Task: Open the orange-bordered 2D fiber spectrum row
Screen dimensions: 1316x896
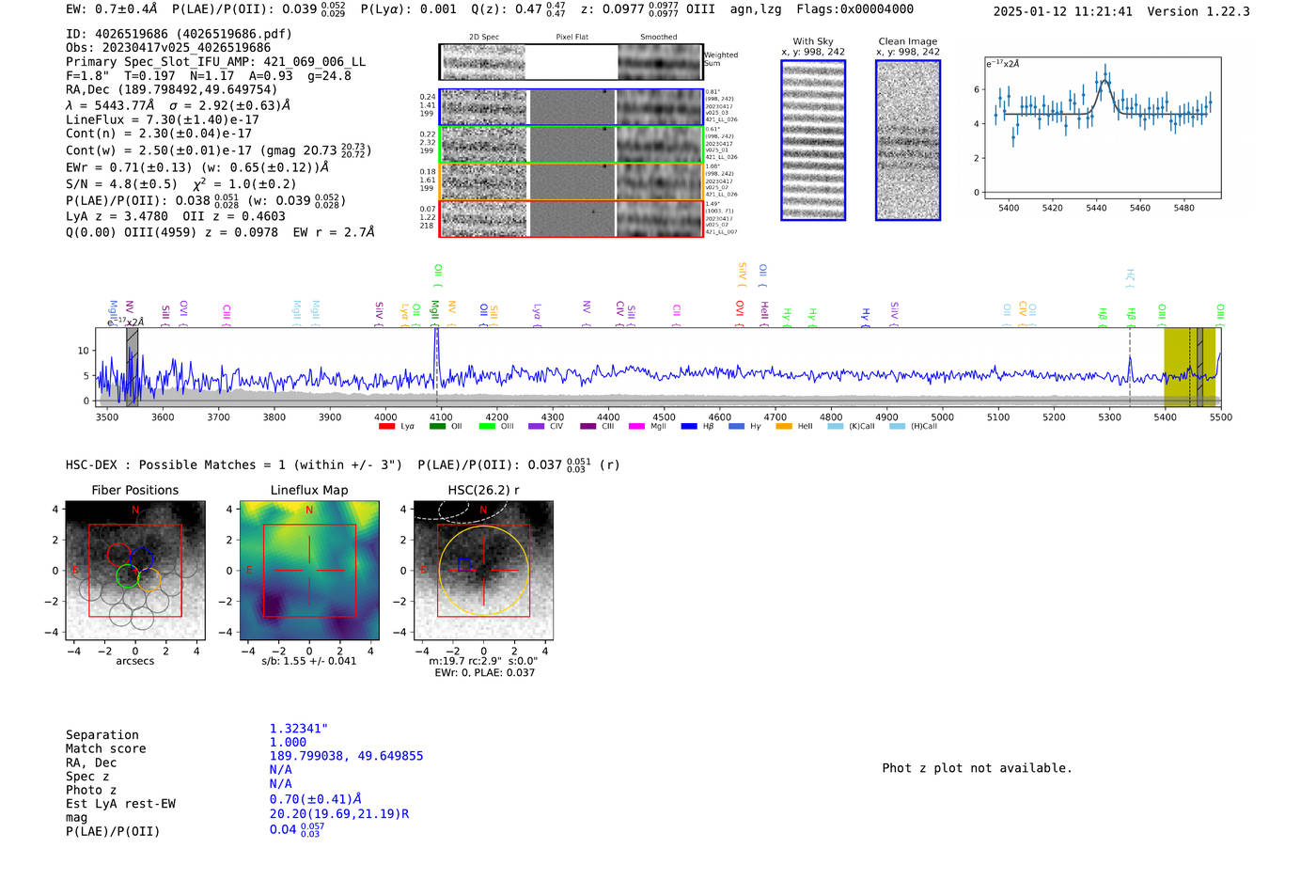Action: pos(571,181)
